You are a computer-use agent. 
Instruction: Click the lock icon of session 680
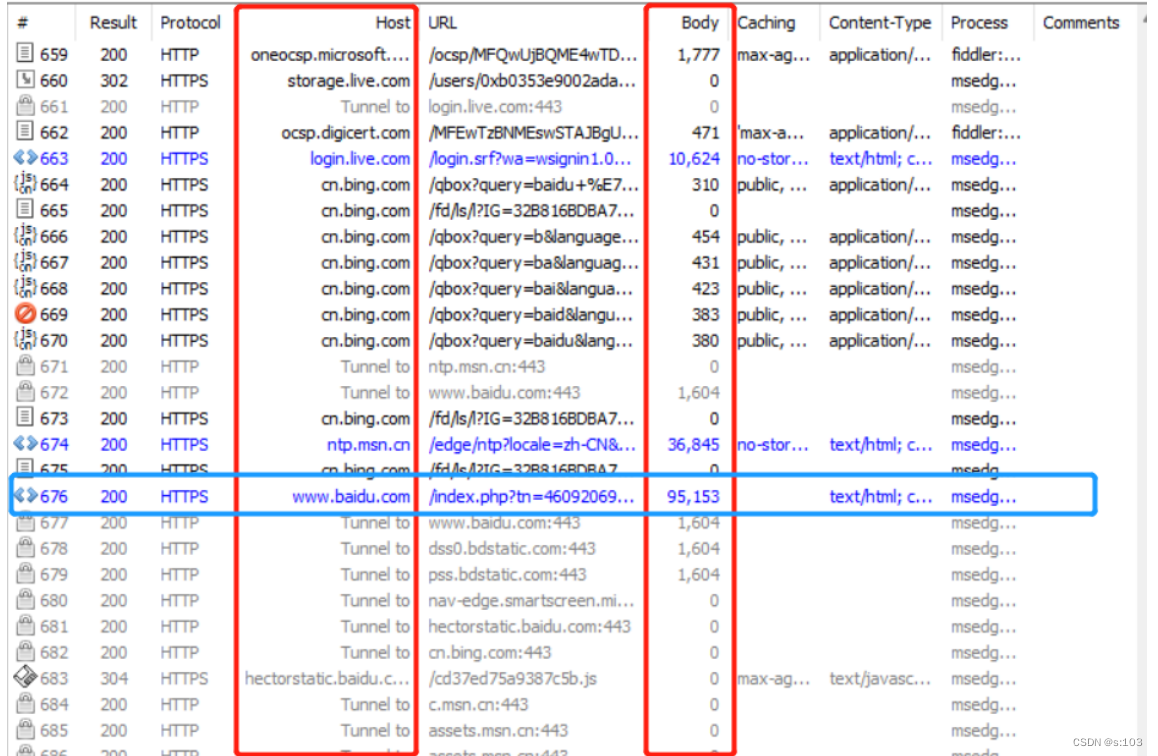click(x=25, y=599)
